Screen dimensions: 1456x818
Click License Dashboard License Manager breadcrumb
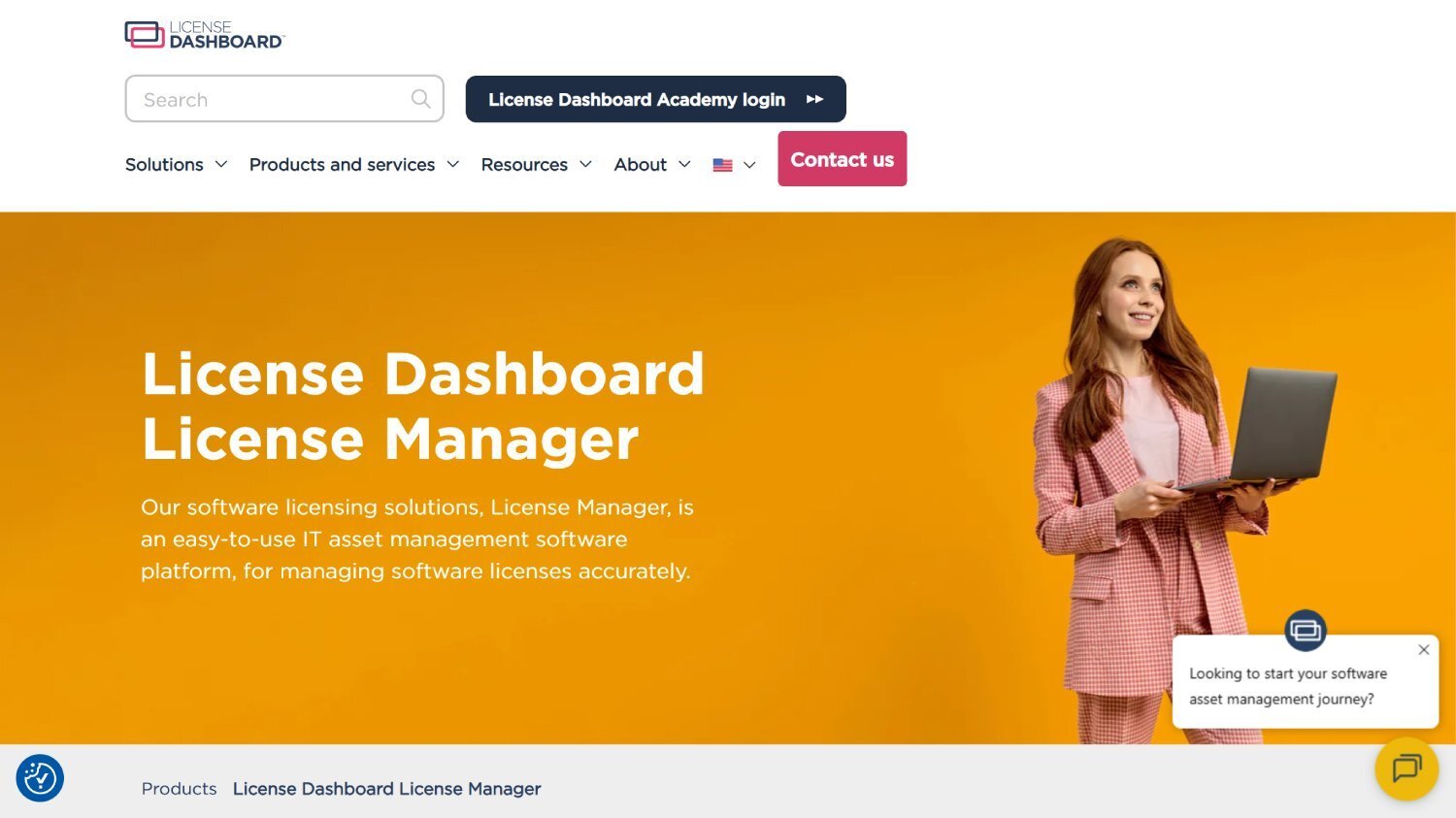386,788
